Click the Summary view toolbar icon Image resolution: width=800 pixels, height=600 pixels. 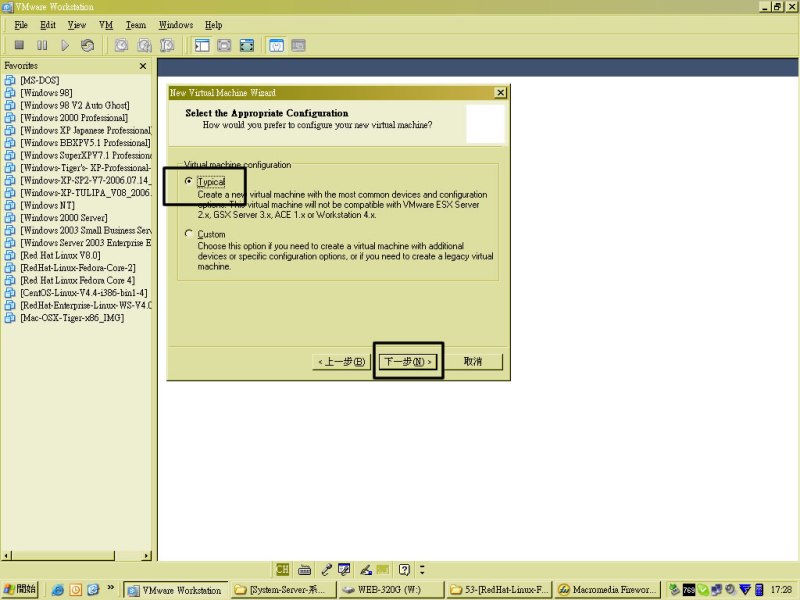click(x=277, y=45)
